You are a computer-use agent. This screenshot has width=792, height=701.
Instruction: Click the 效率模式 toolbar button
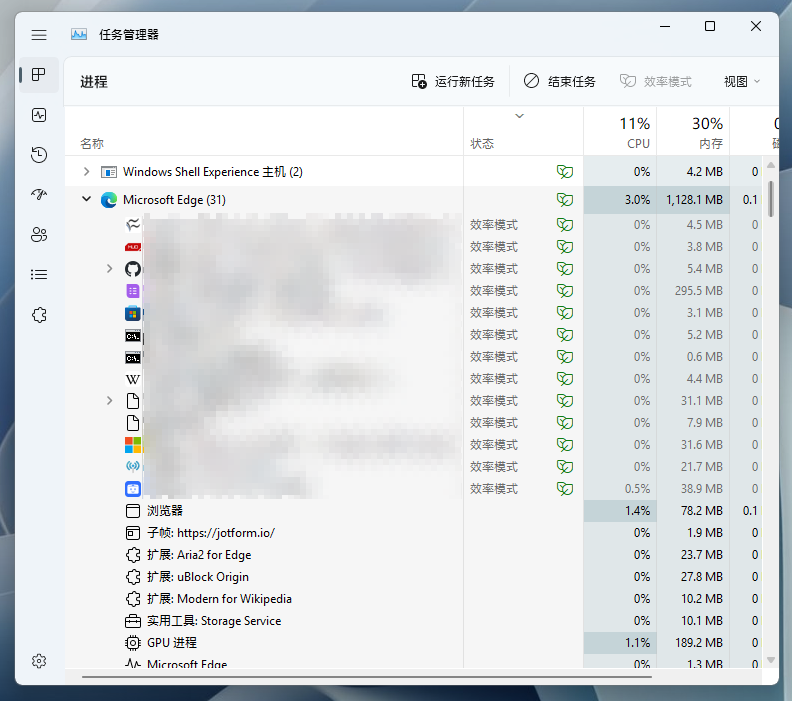[x=656, y=81]
